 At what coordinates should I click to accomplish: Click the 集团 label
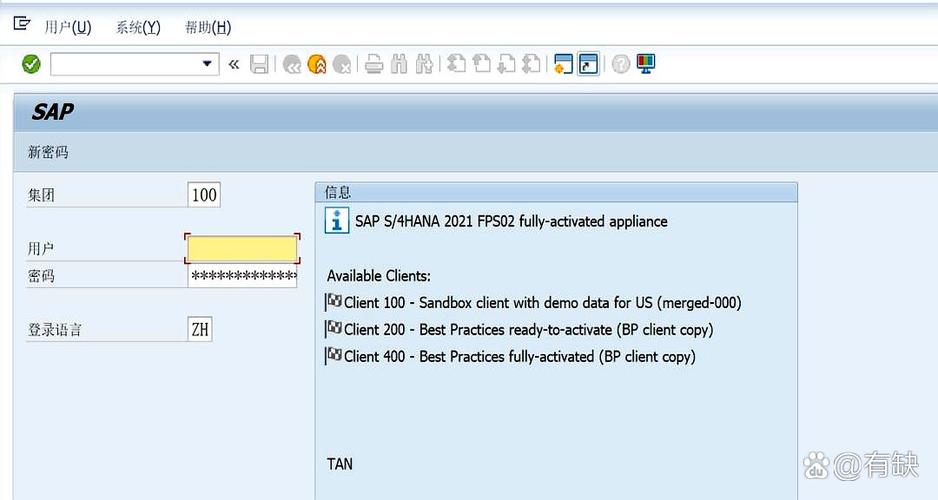point(41,195)
